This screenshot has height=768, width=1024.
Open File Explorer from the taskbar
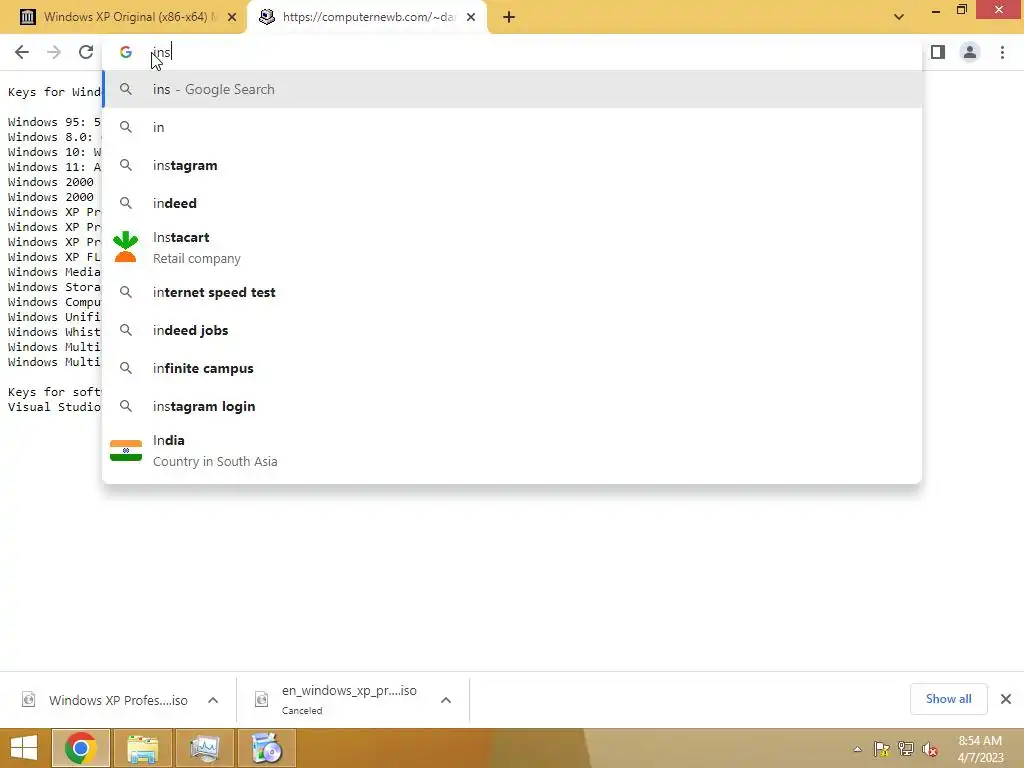click(143, 748)
